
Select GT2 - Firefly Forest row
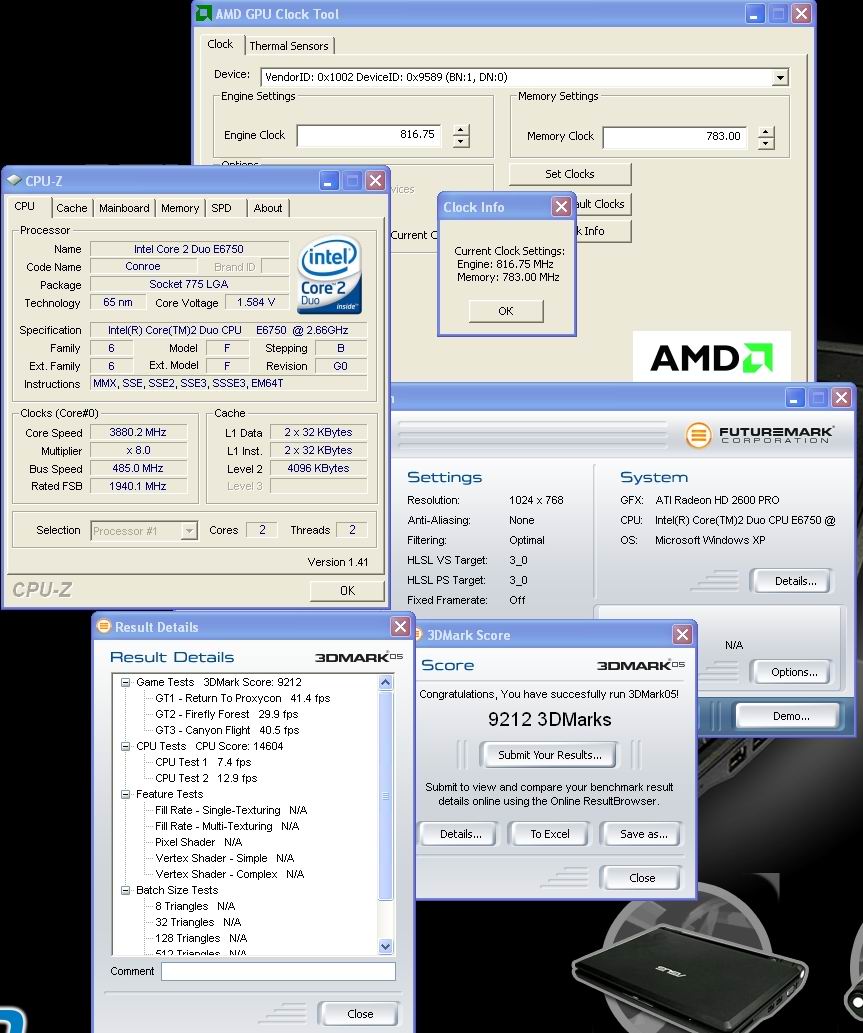pyautogui.click(x=227, y=714)
